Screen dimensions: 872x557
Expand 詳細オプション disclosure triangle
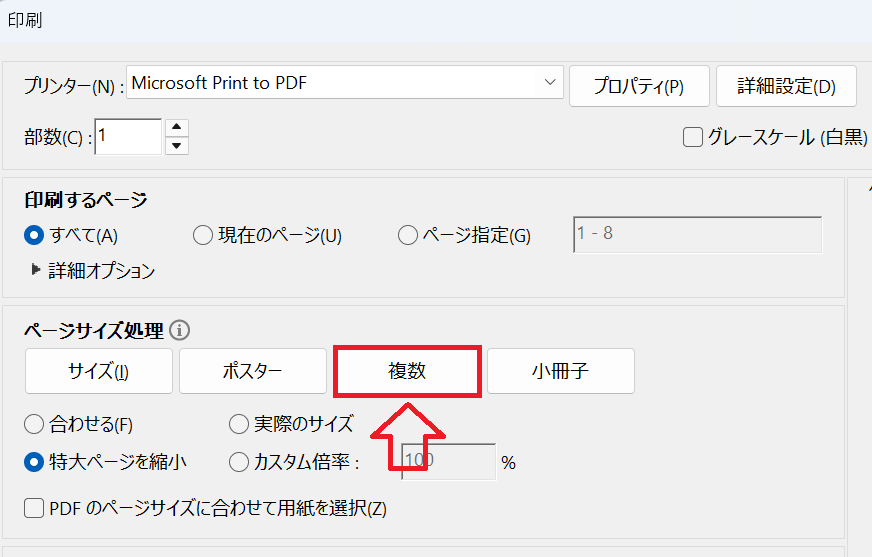pyautogui.click(x=36, y=270)
